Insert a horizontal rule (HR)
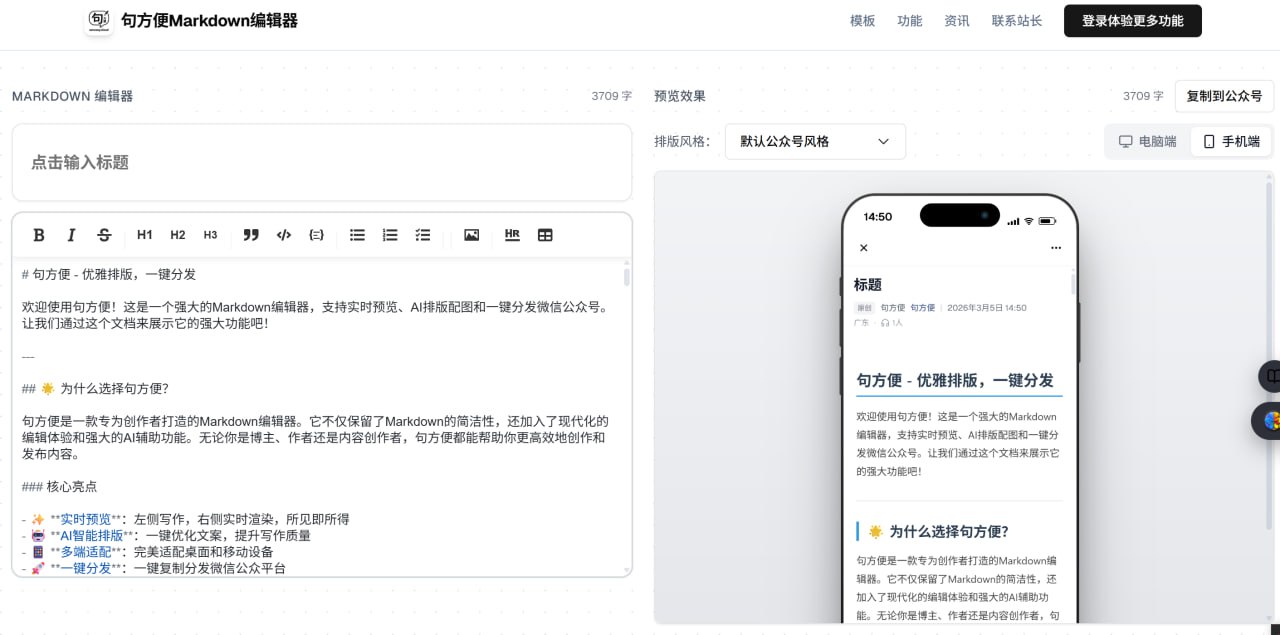This screenshot has height=635, width=1280. click(x=512, y=235)
